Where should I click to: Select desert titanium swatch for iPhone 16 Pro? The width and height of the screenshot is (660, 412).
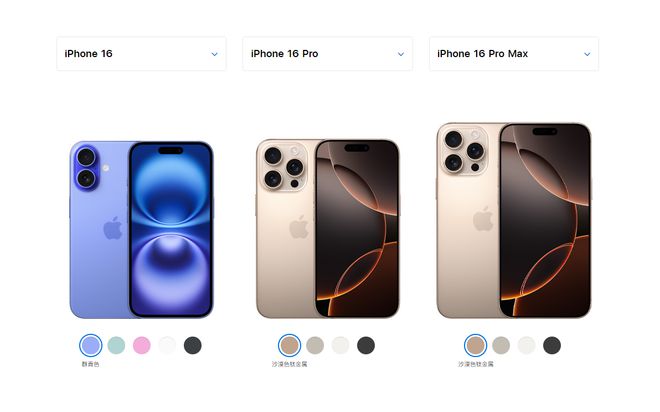pos(290,346)
